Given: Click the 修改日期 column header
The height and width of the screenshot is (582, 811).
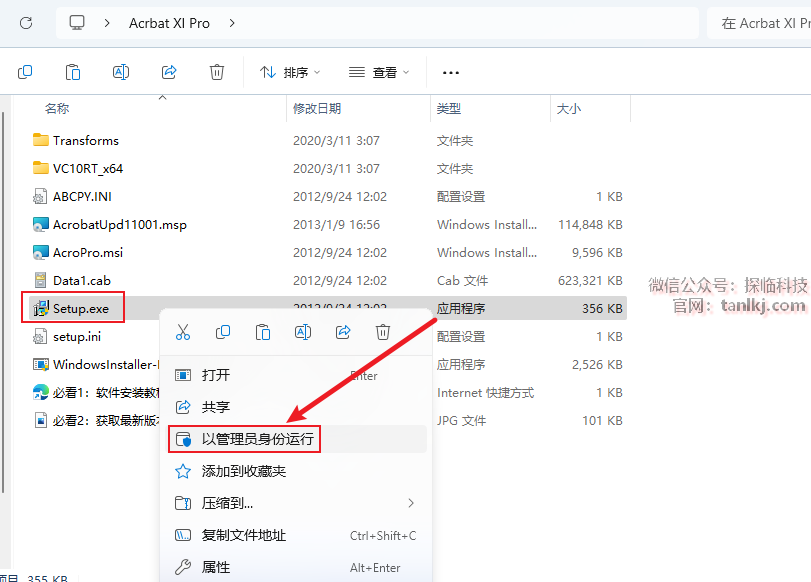Looking at the screenshot, I should point(317,108).
